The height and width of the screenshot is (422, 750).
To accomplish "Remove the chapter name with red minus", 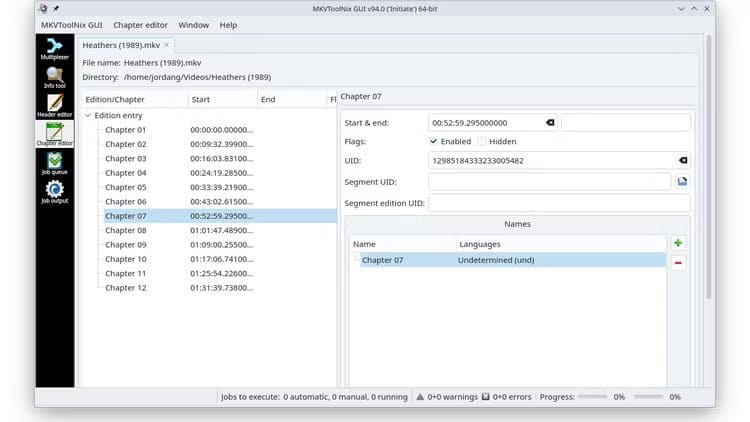I will 678,263.
